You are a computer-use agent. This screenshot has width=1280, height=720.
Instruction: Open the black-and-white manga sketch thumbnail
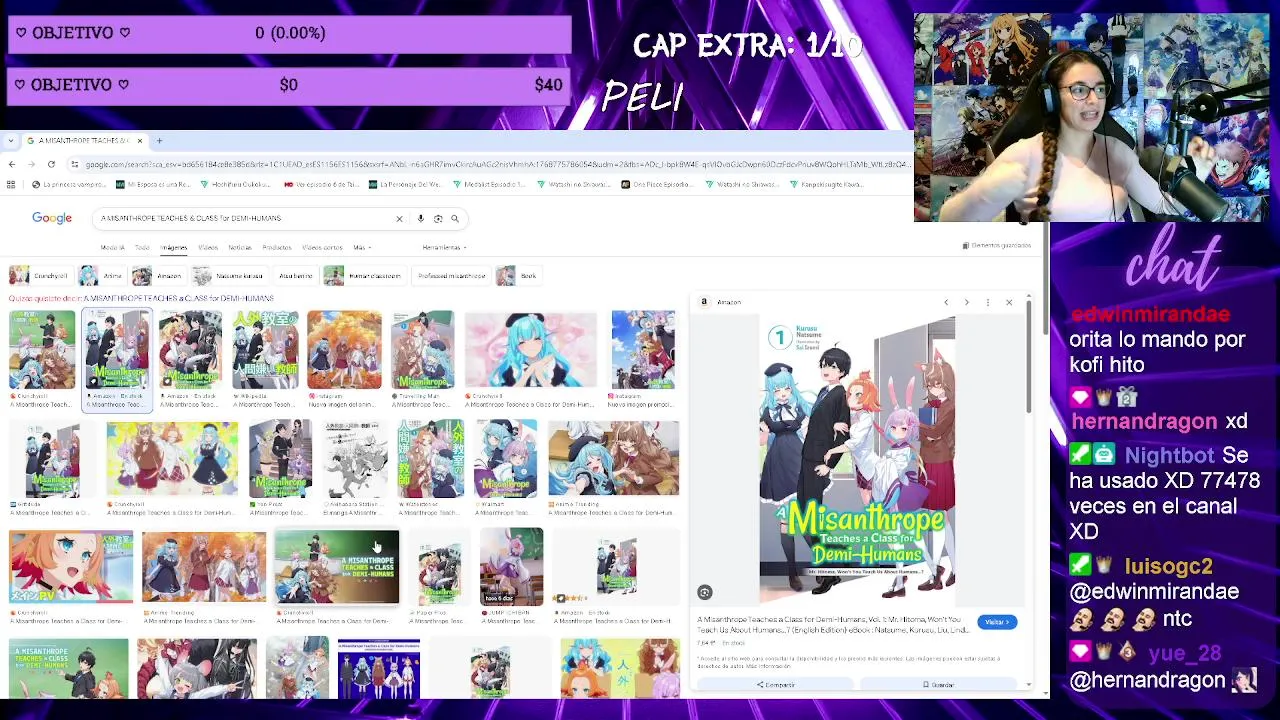[x=355, y=458]
